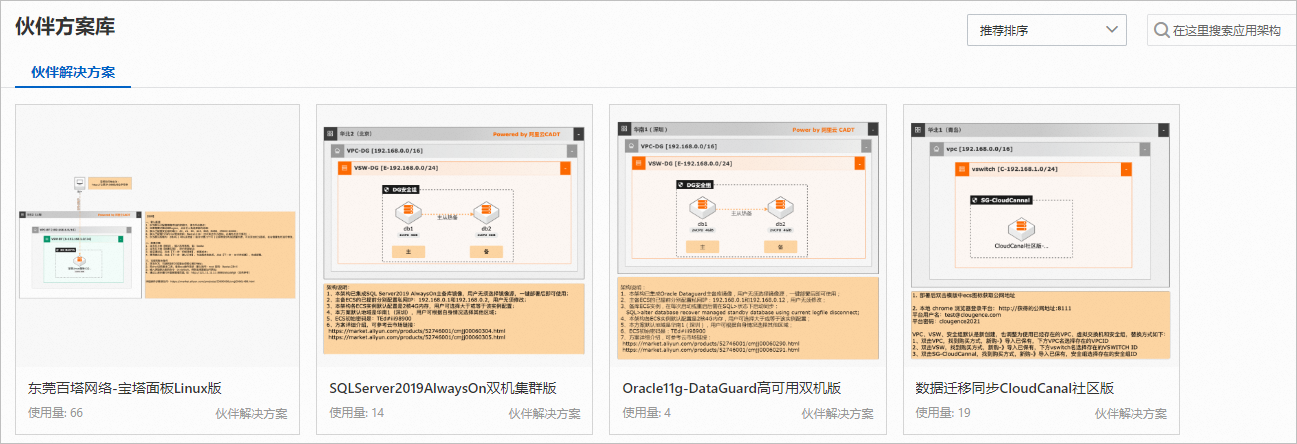The width and height of the screenshot is (1297, 444).
Task: Click 伙伴解决方案 tag on the Oracle11g-DataGuard card
Action: tap(837, 413)
